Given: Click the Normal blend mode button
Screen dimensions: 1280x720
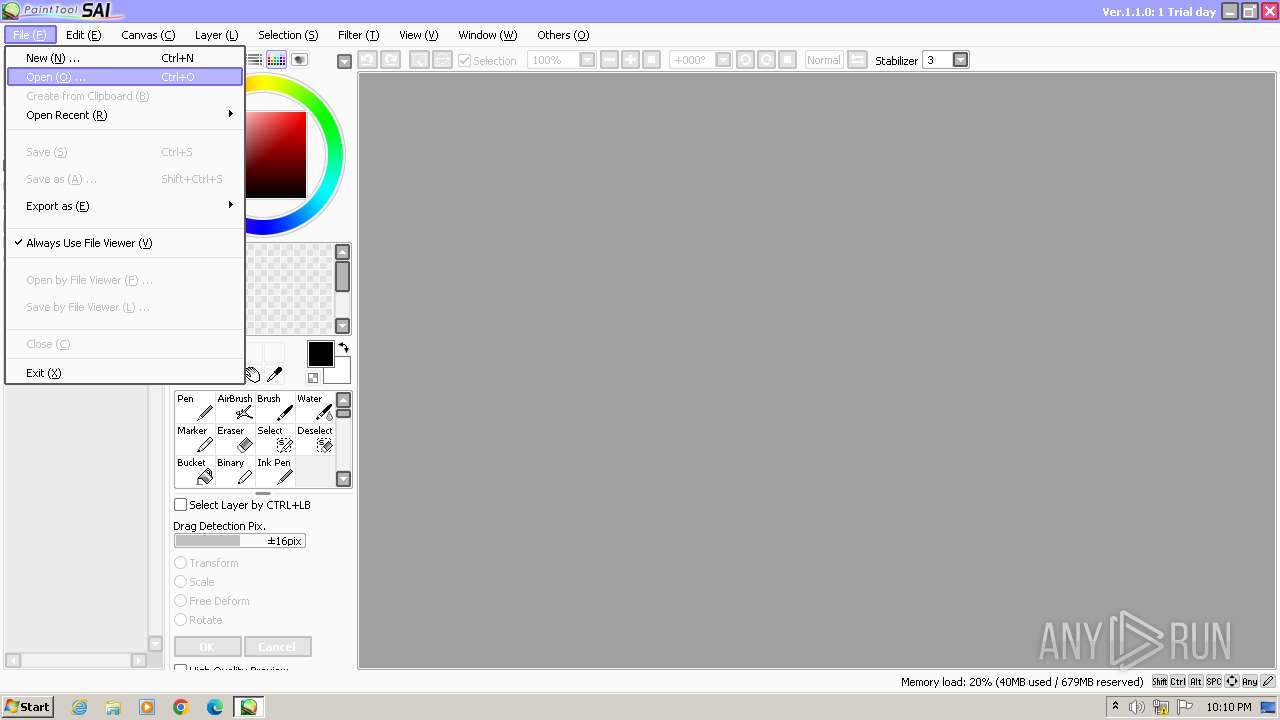Looking at the screenshot, I should (x=823, y=60).
